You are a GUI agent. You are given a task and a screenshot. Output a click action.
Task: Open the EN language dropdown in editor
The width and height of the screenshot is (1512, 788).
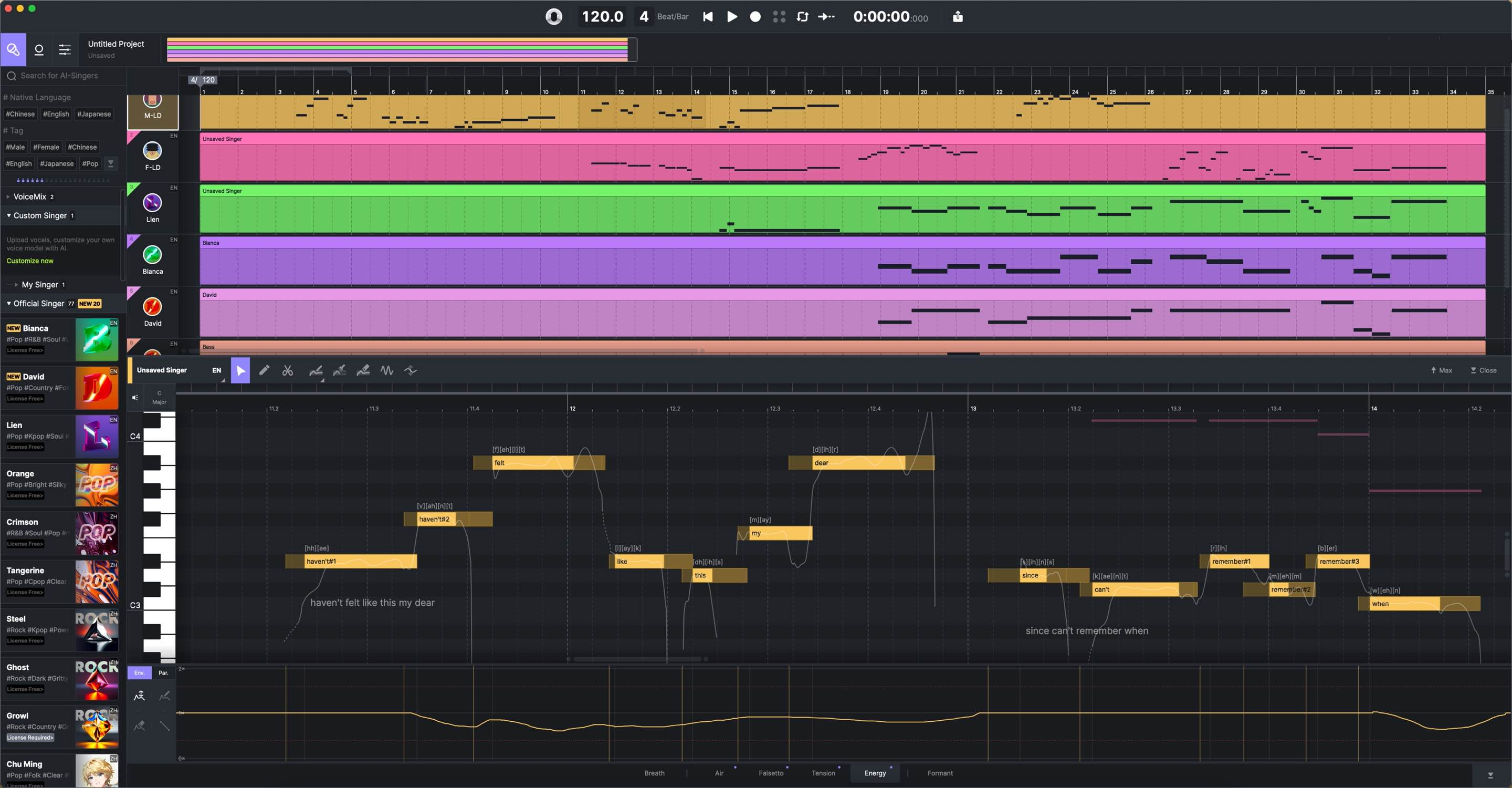pos(217,370)
